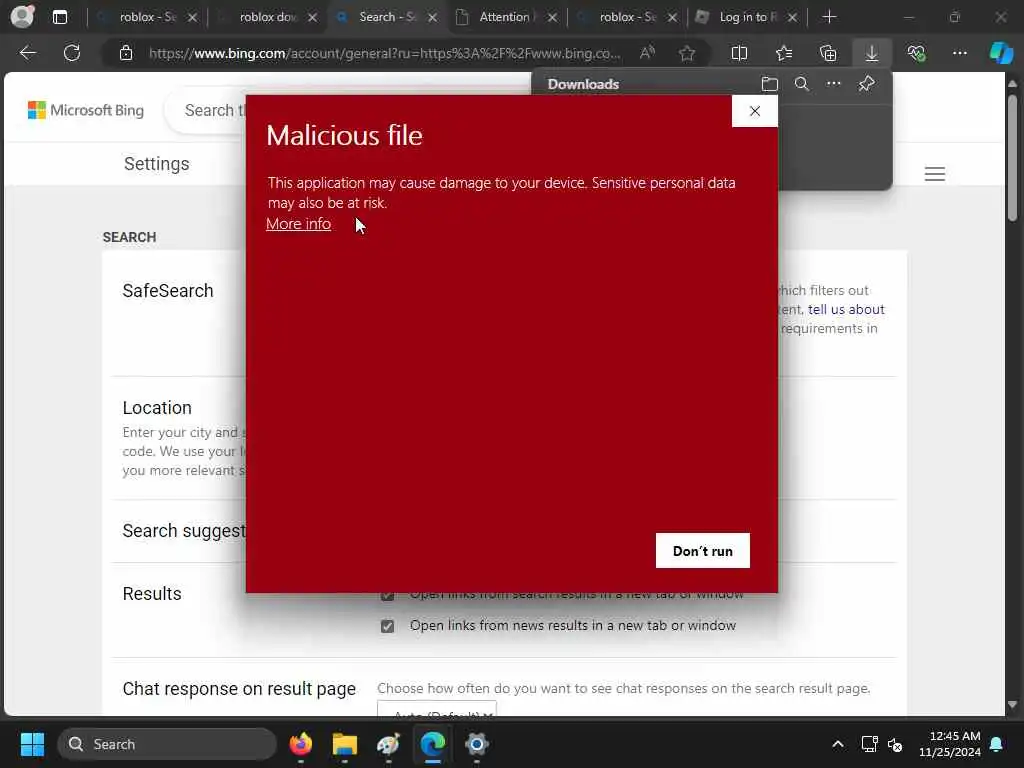1024x768 pixels.
Task: Open the clock and date flyout
Action: click(950, 744)
